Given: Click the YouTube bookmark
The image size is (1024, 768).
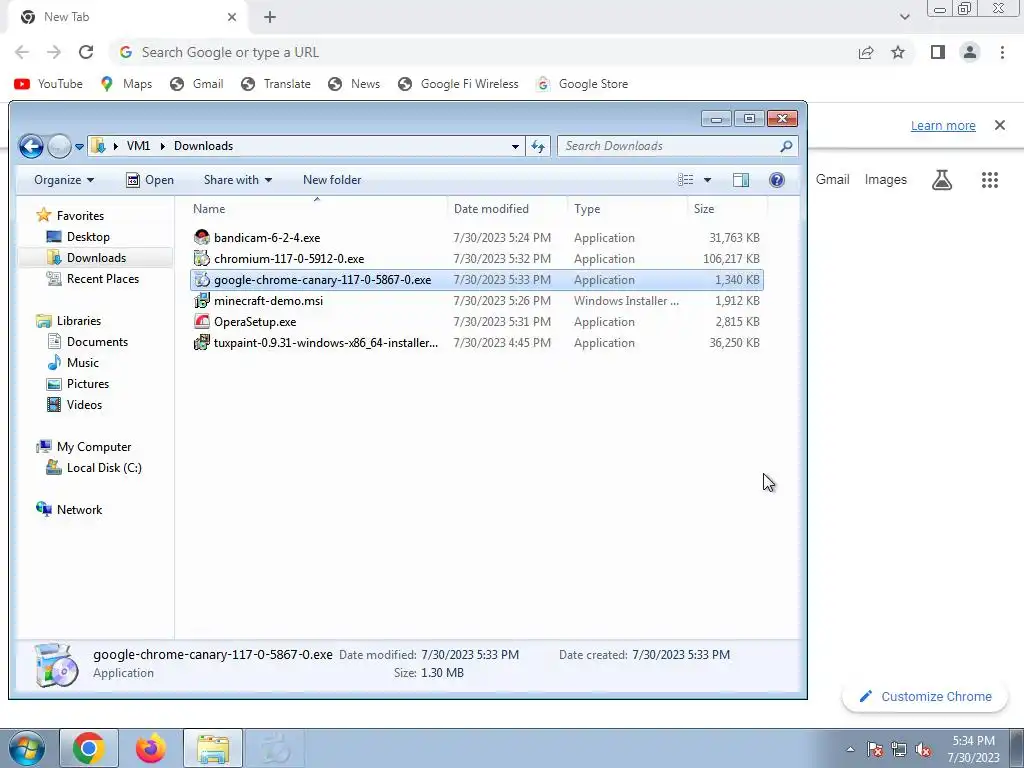Looking at the screenshot, I should 49,84.
